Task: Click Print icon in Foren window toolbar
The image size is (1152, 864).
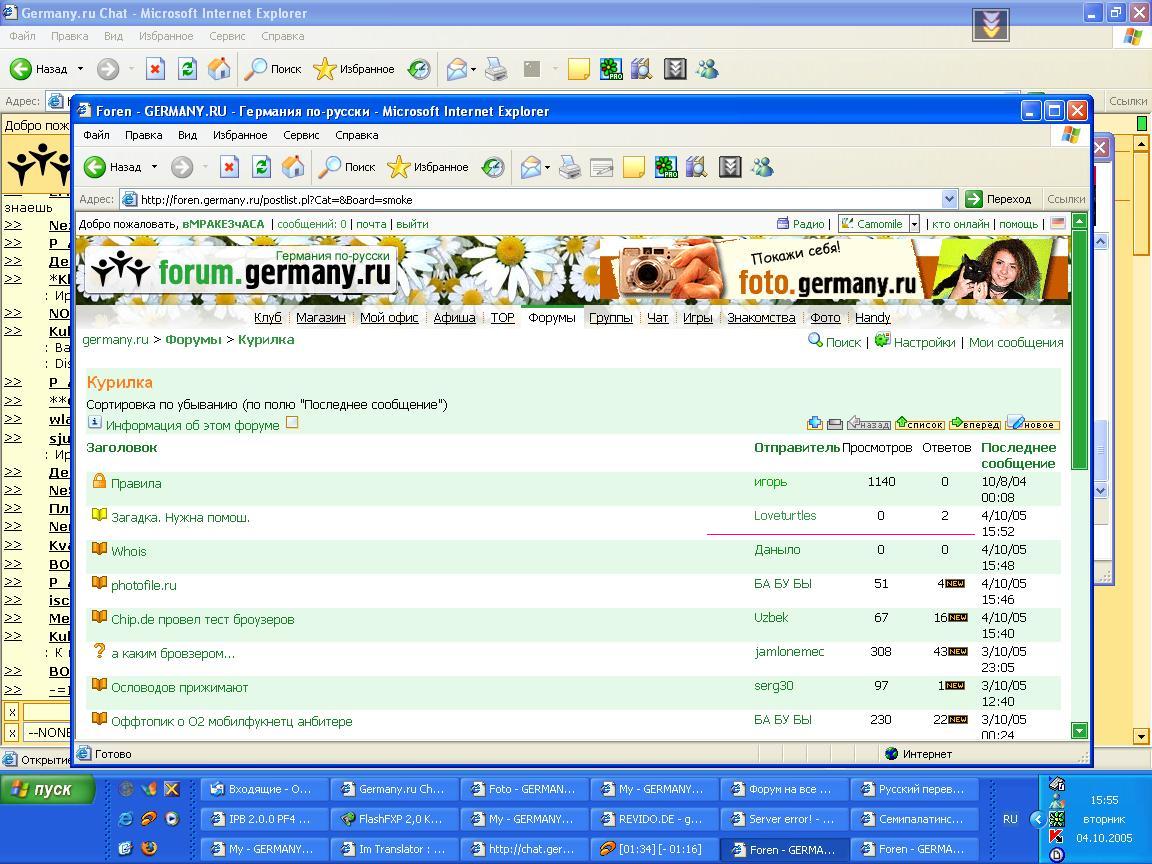Action: tap(570, 167)
